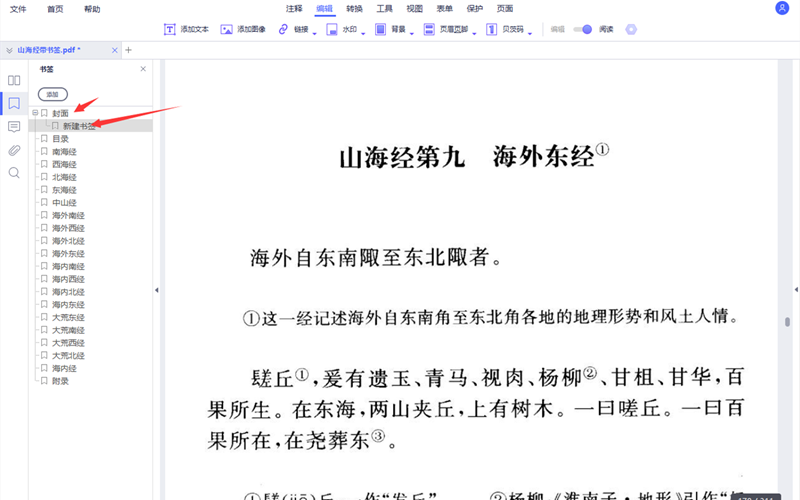Open the bookmarks sidebar panel

pyautogui.click(x=14, y=104)
